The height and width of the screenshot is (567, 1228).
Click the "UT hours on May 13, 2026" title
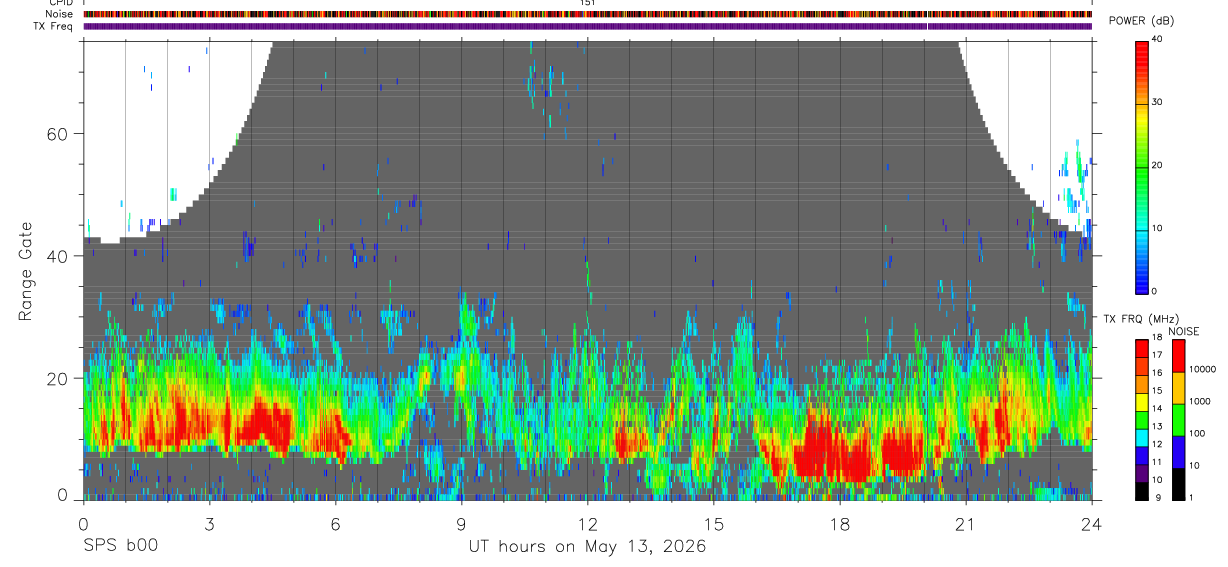(588, 547)
